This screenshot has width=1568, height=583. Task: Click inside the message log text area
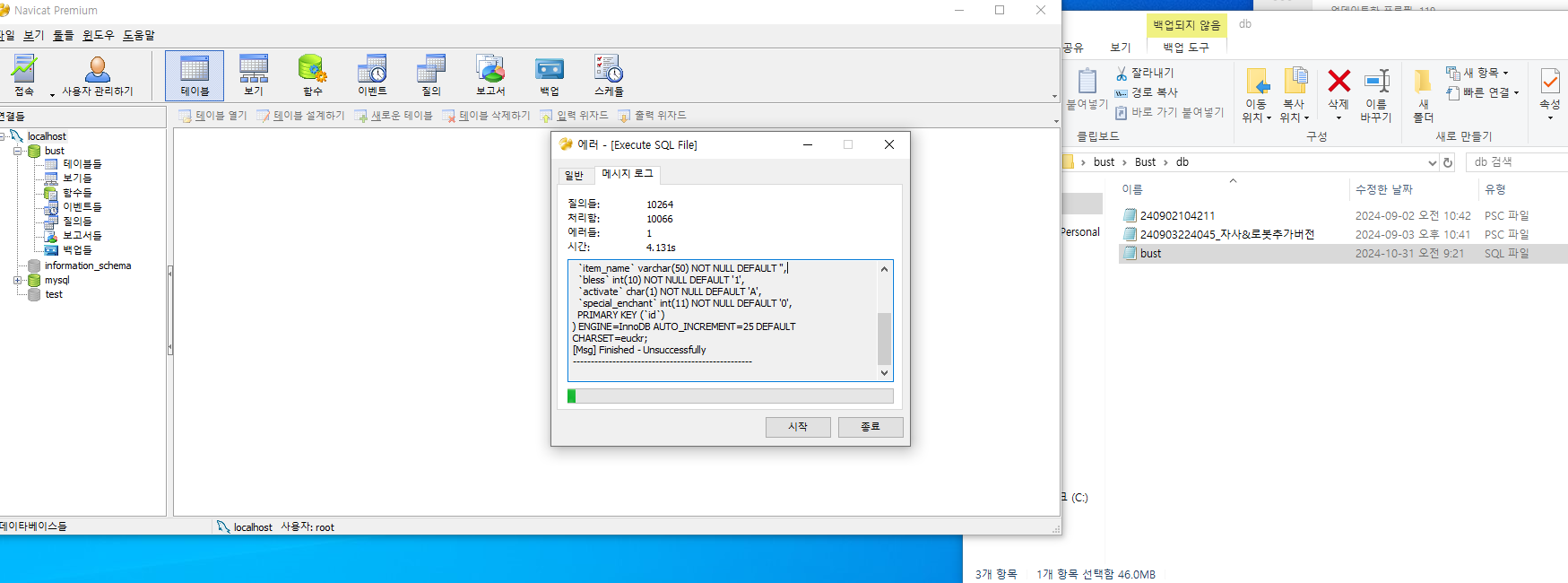[x=723, y=320]
